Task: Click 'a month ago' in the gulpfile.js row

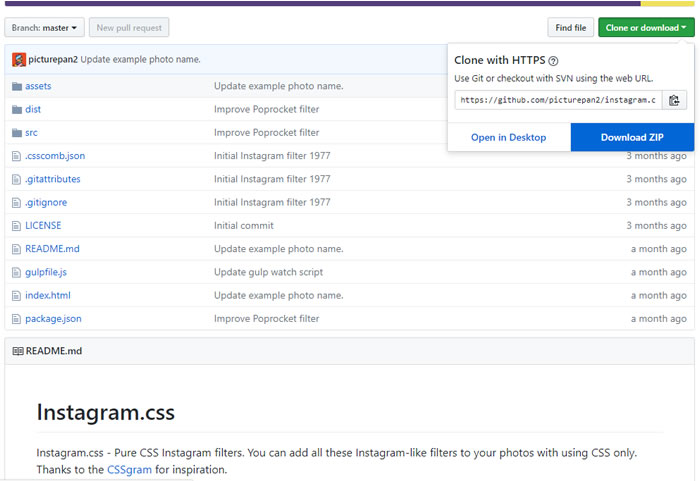Action: pyautogui.click(x=658, y=272)
